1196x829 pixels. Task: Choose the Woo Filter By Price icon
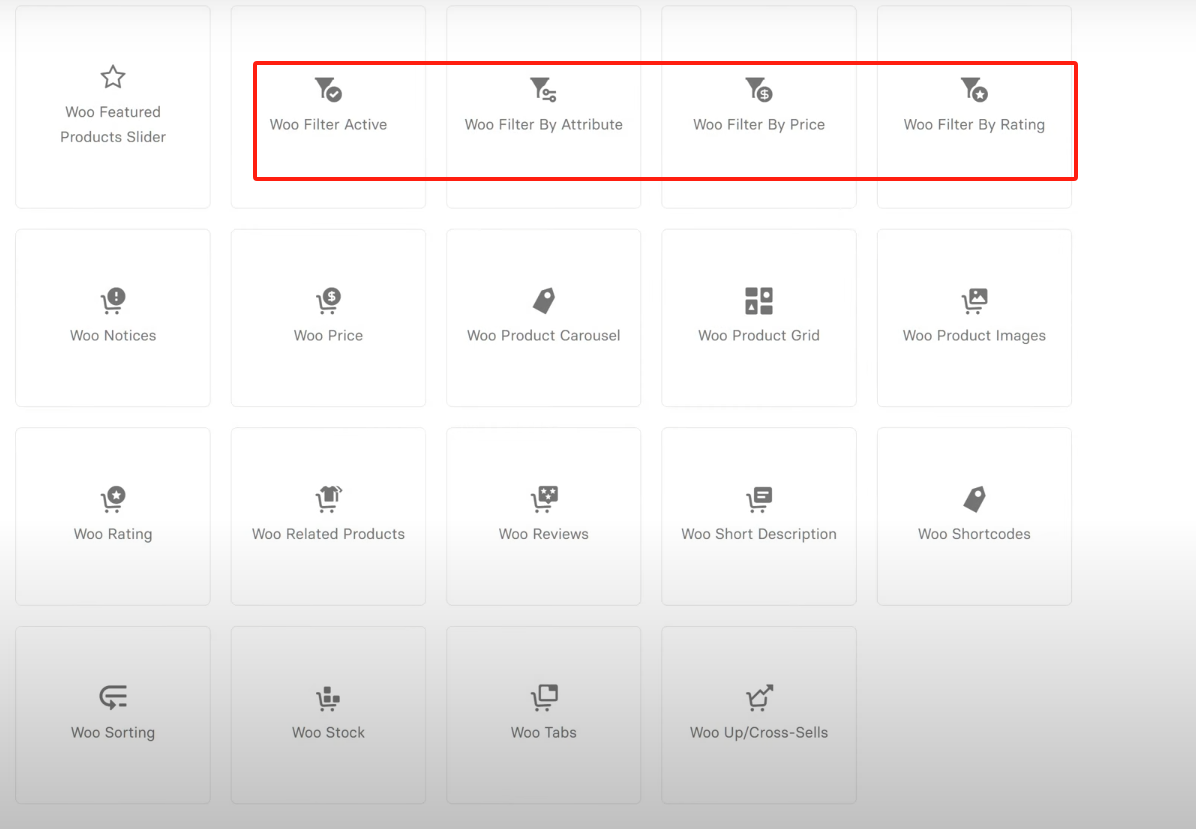point(759,89)
